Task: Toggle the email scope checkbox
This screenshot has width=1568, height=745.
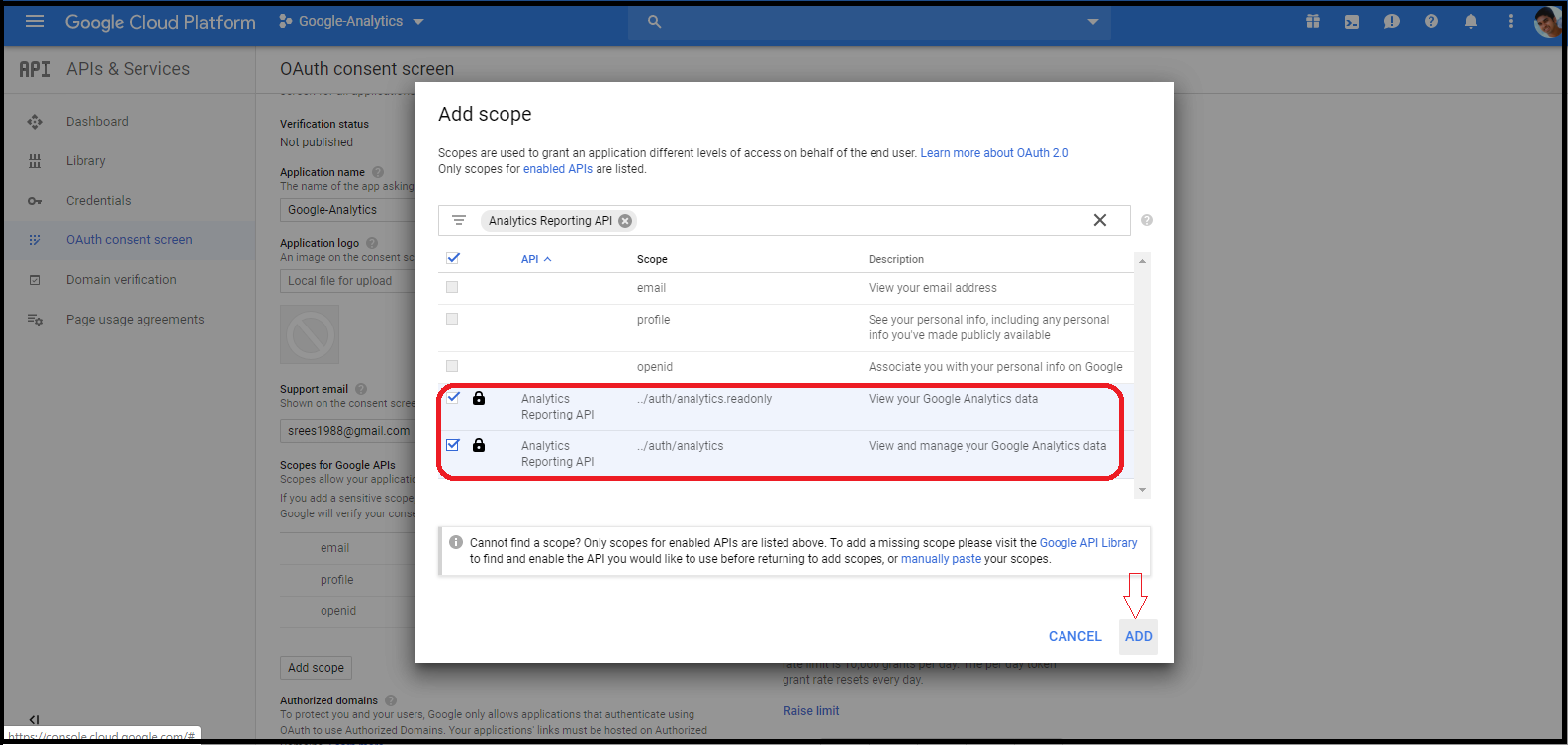Action: click(452, 287)
